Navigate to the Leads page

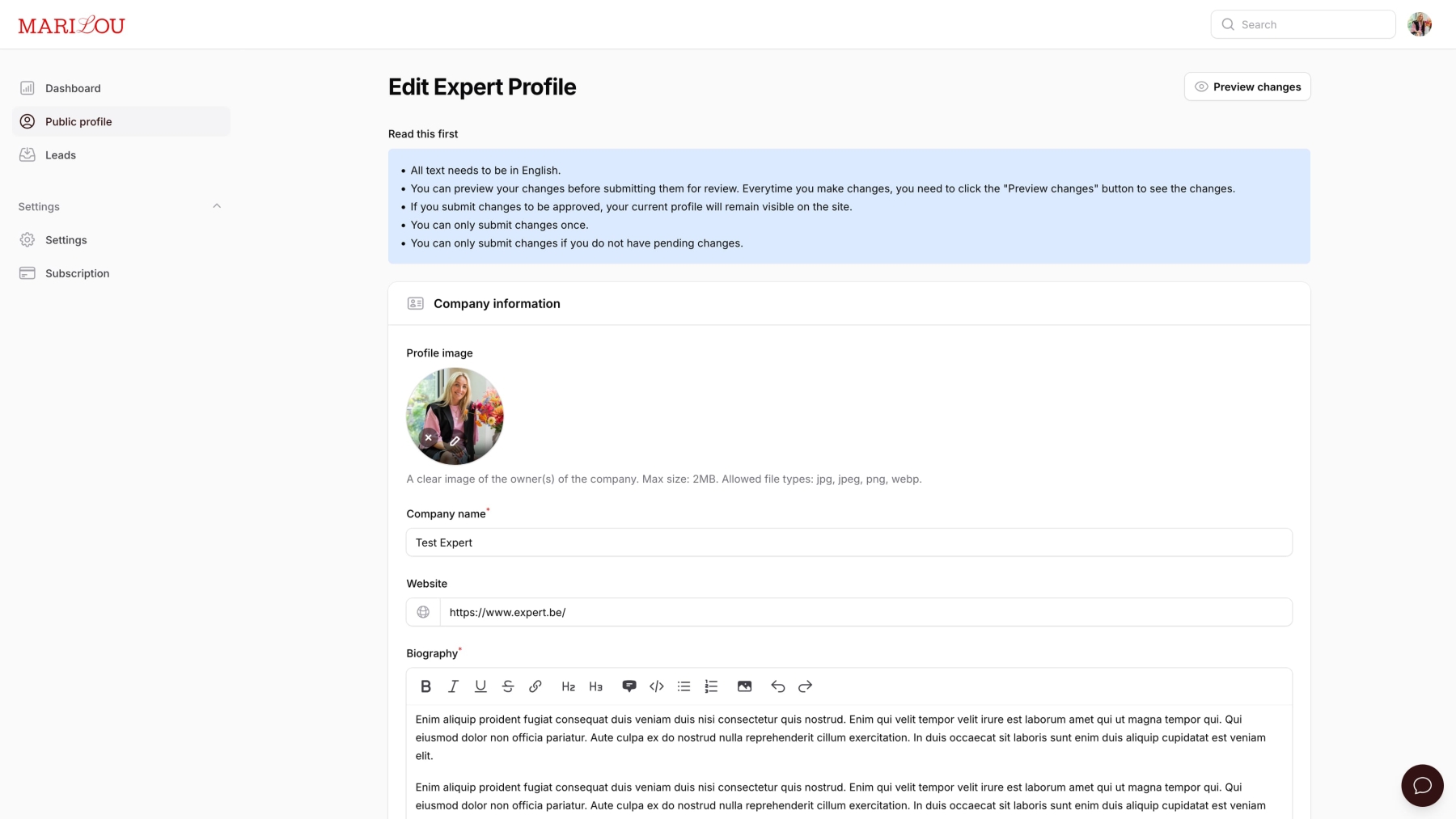point(61,154)
